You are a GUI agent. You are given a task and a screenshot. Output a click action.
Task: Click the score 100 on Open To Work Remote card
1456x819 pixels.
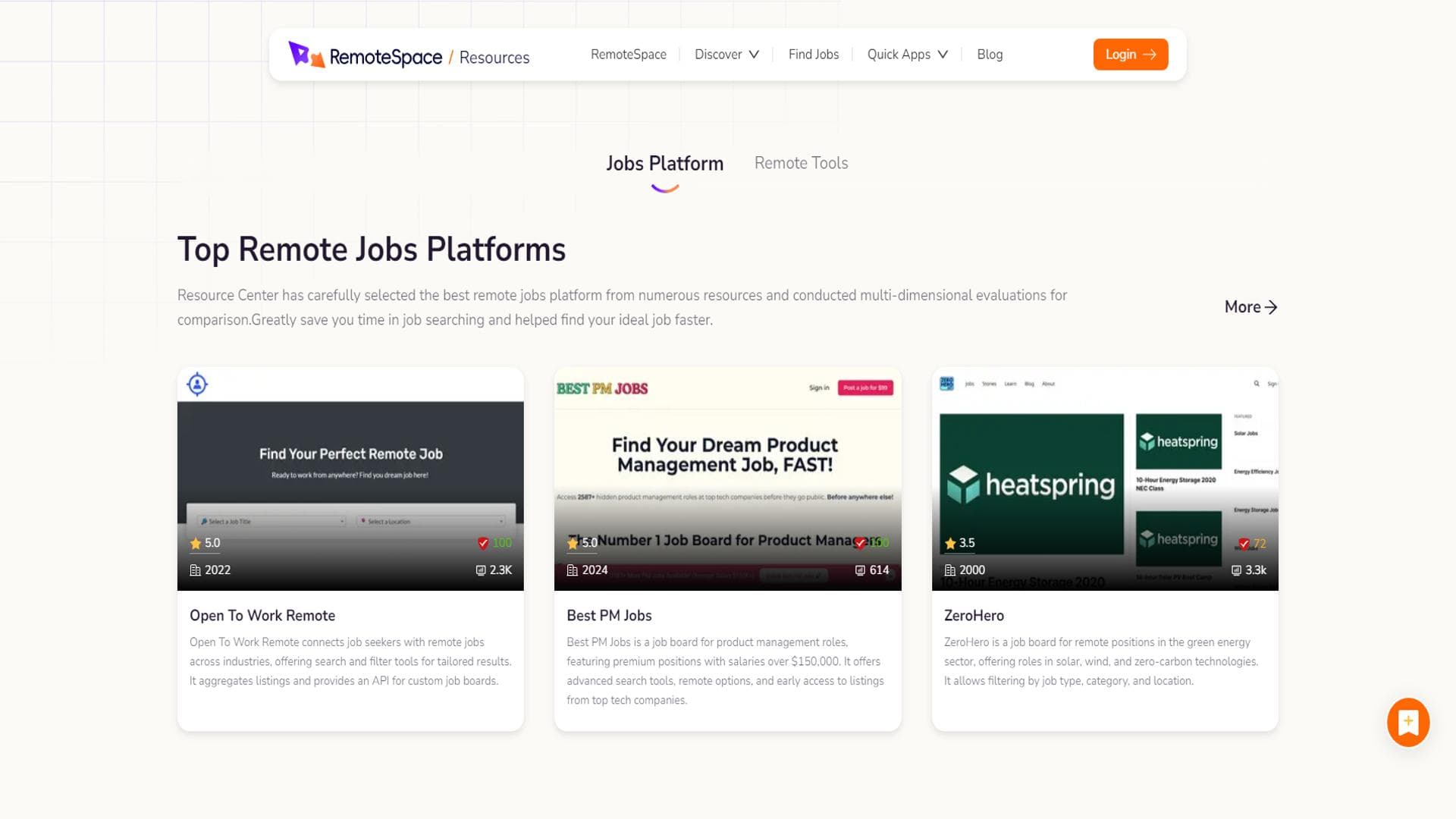(502, 543)
